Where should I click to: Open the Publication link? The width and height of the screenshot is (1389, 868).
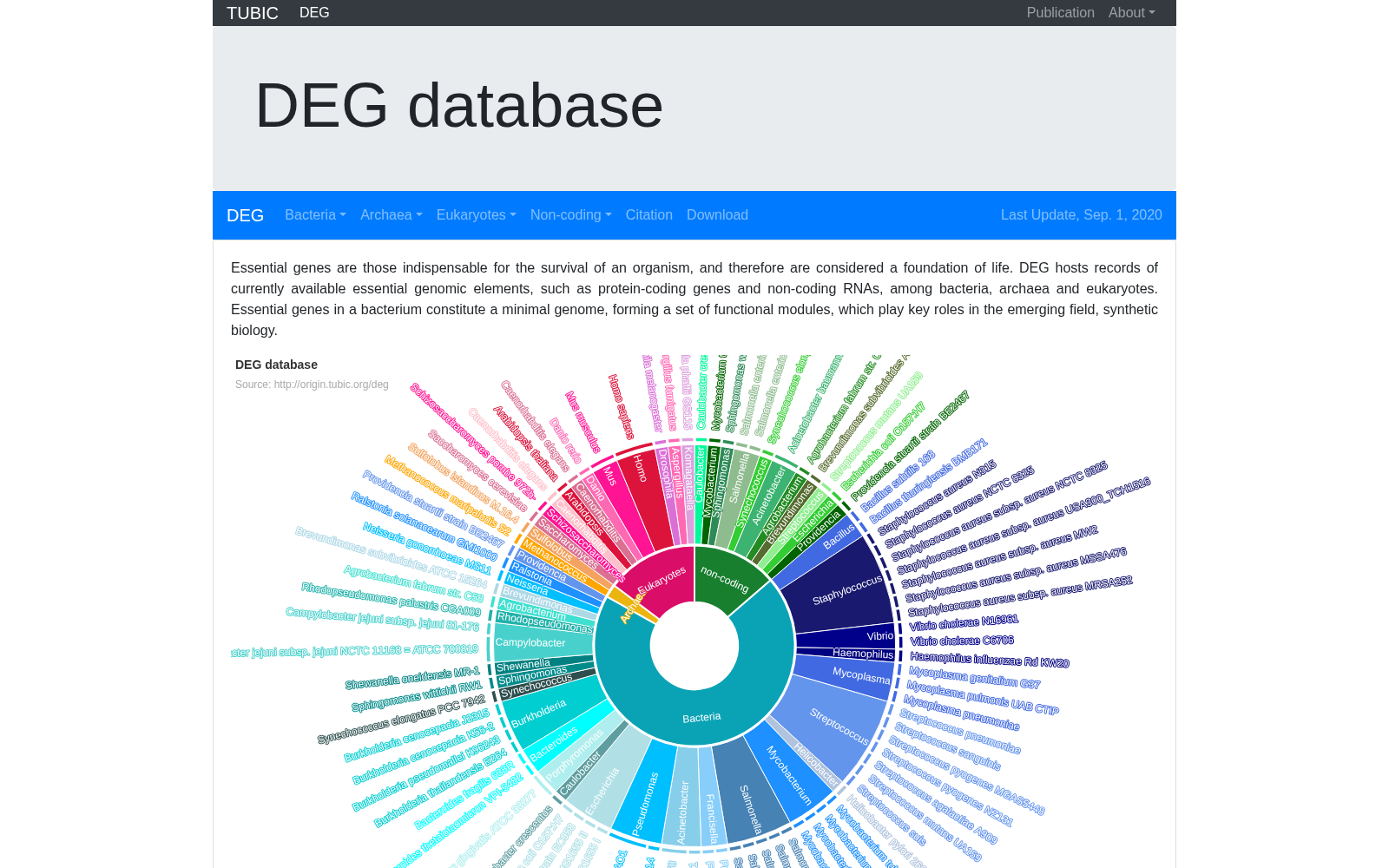(1060, 13)
